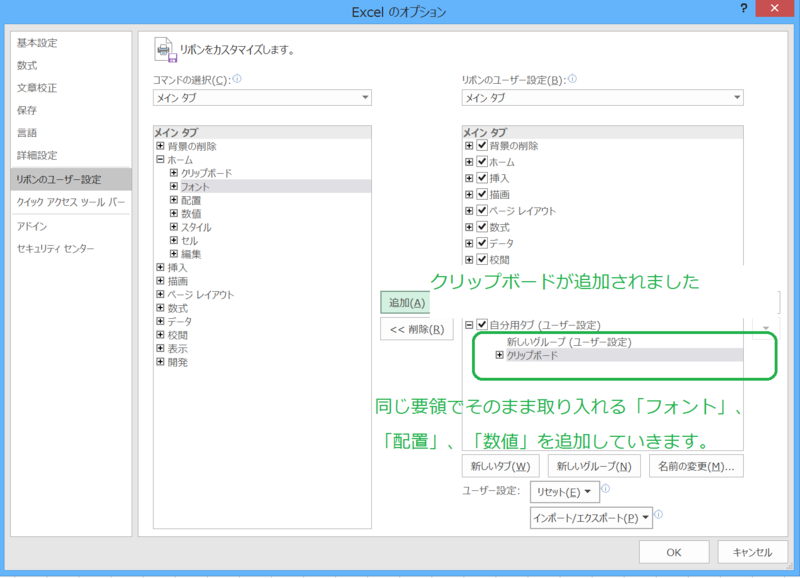Viewport: 800px width, 578px height.
Task: Click 追加(A) button
Action: [406, 303]
